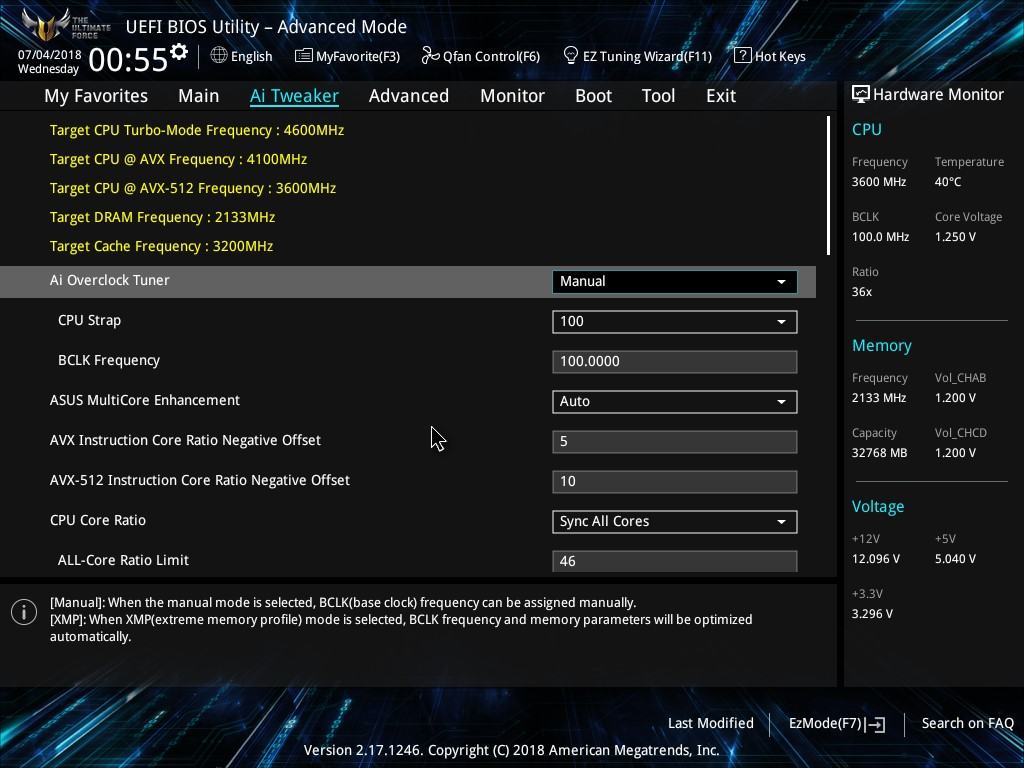This screenshot has height=768, width=1024.
Task: Launch EZ Tuning Wizard lightbulb icon
Action: pos(570,56)
